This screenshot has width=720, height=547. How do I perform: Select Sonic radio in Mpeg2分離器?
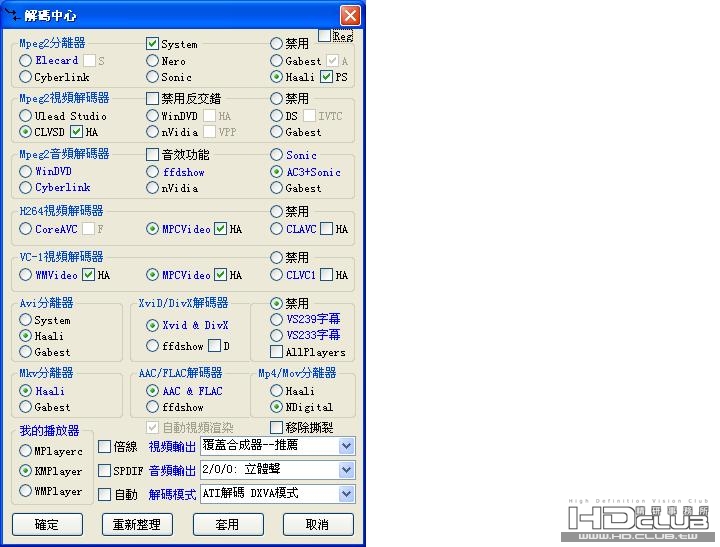(x=152, y=77)
